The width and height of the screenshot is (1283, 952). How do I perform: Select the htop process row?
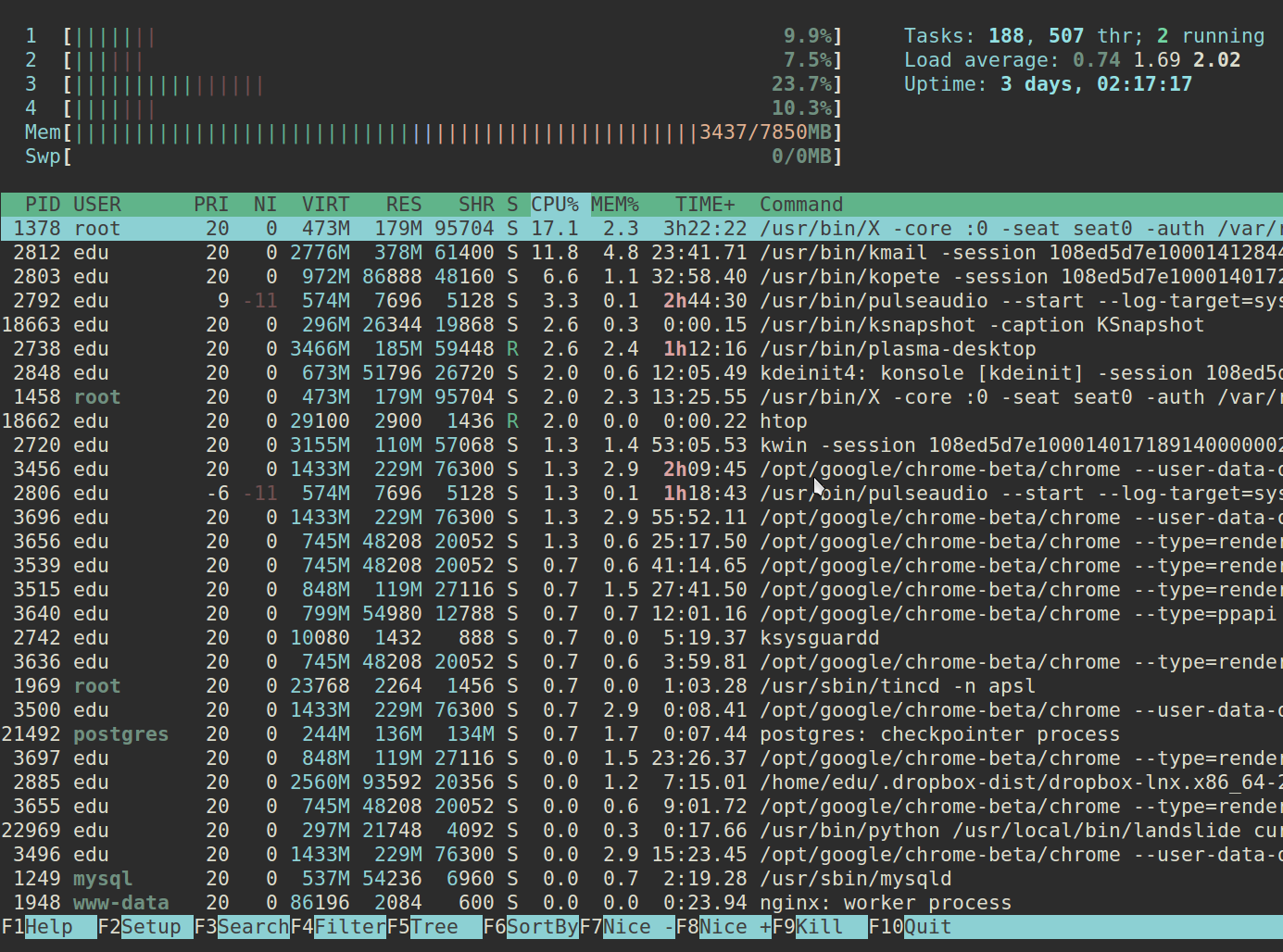click(642, 421)
